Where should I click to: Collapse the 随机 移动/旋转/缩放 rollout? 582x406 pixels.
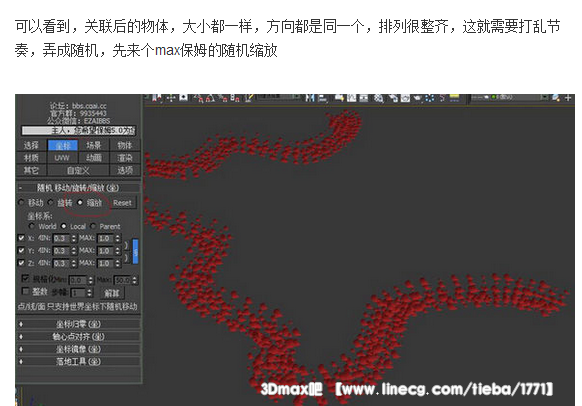(x=78, y=188)
